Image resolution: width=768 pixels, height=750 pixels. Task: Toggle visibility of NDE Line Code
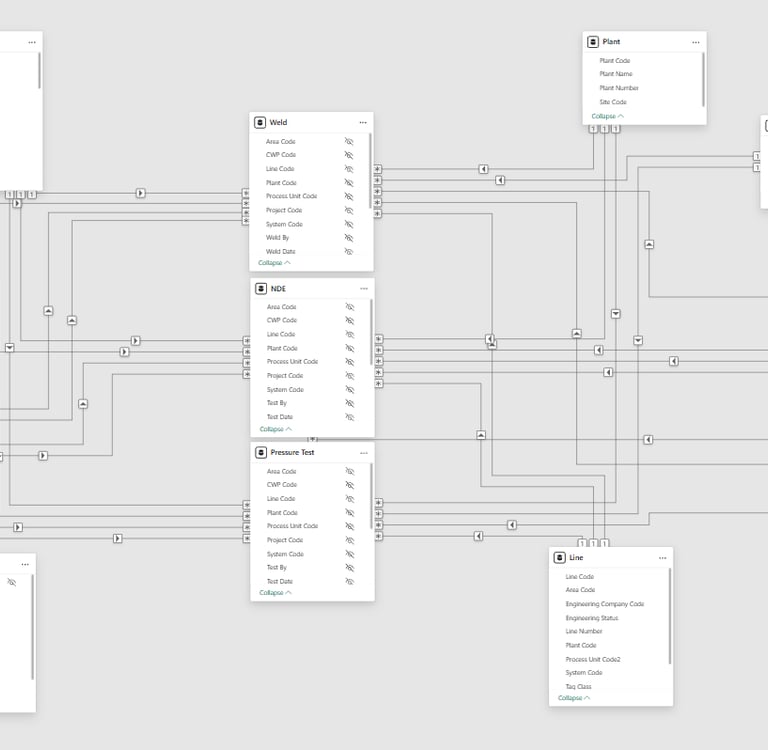[350, 335]
